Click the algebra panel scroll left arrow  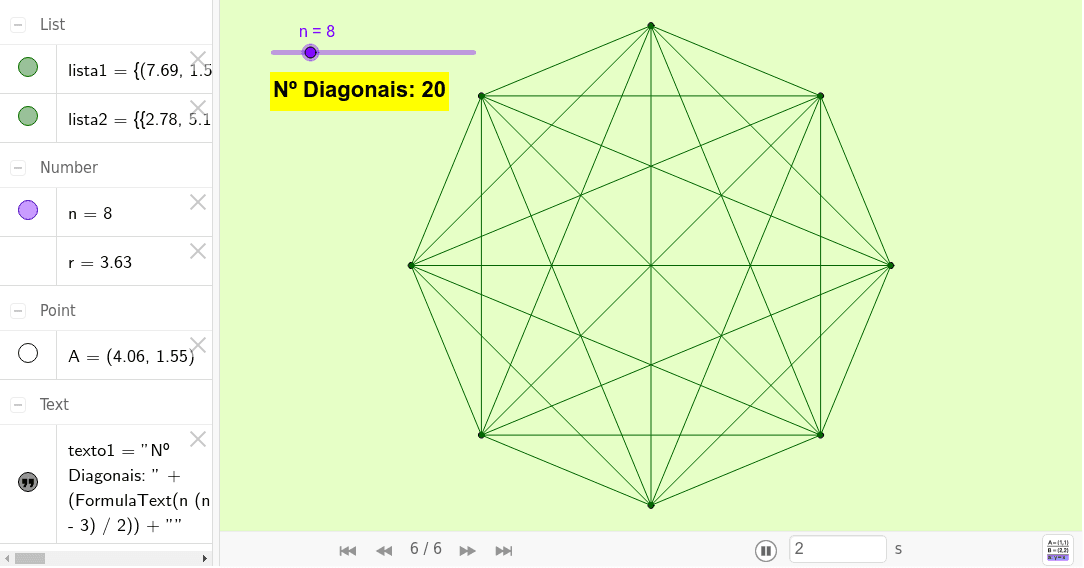7,558
